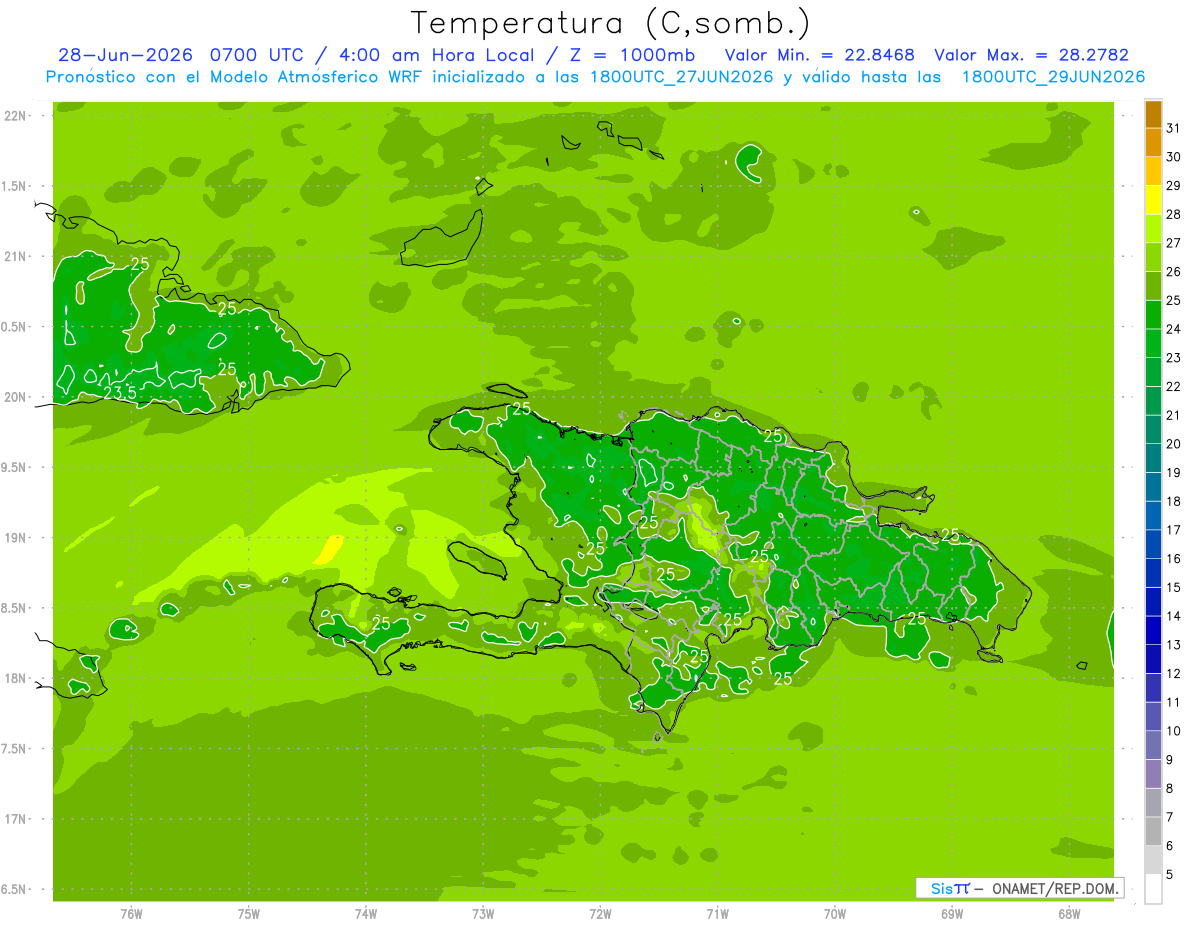Click the '19N' latitude axis label
Viewport: 1200px width, 927px height.
point(16,537)
